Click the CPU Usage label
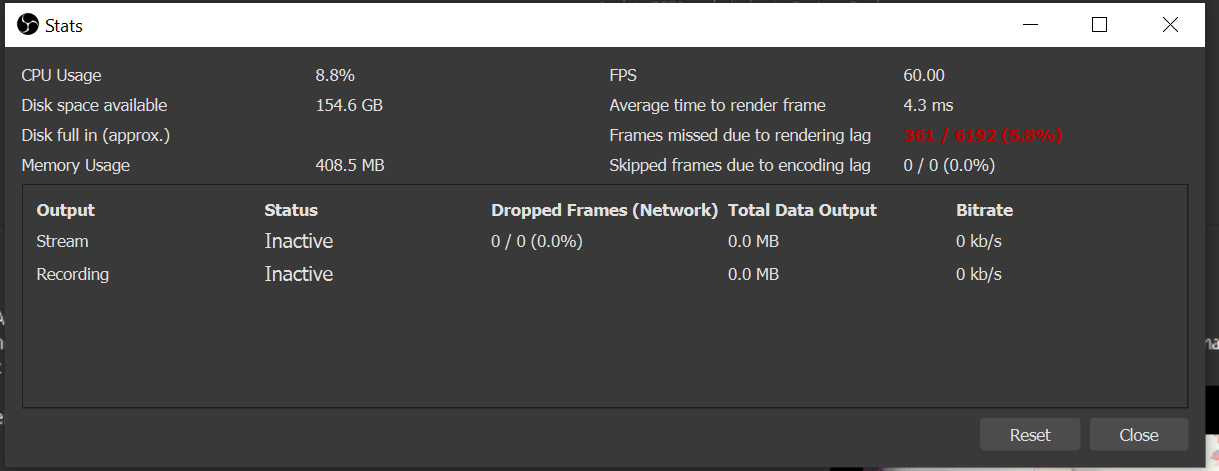Screen dimensions: 1219x471 coord(61,75)
